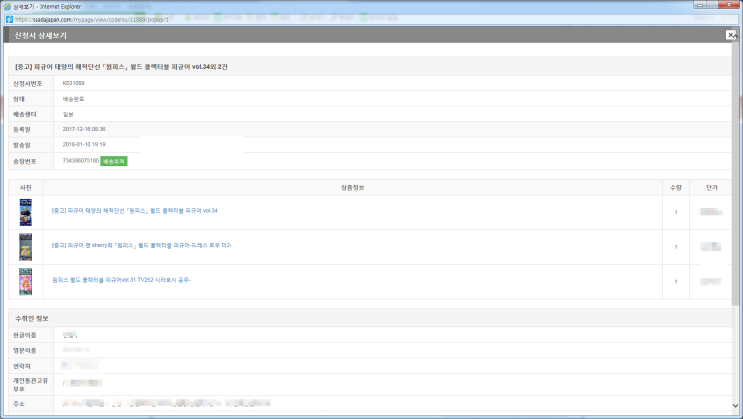Click the 단가 column header

[x=712, y=188]
